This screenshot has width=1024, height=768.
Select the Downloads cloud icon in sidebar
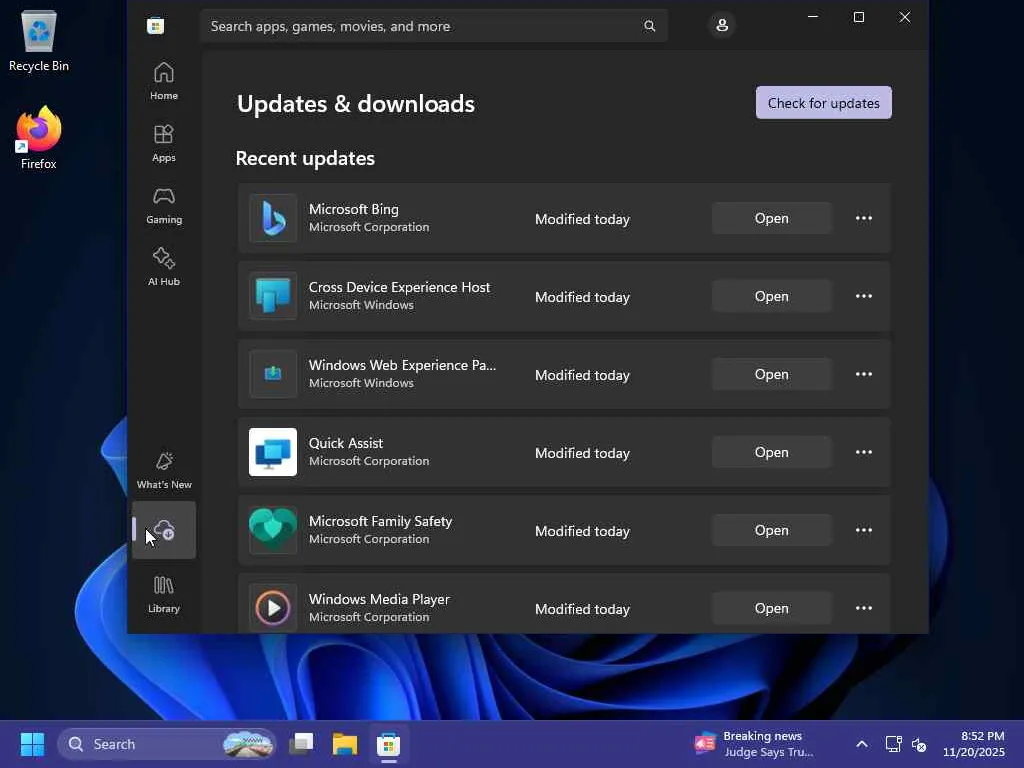[x=163, y=530]
